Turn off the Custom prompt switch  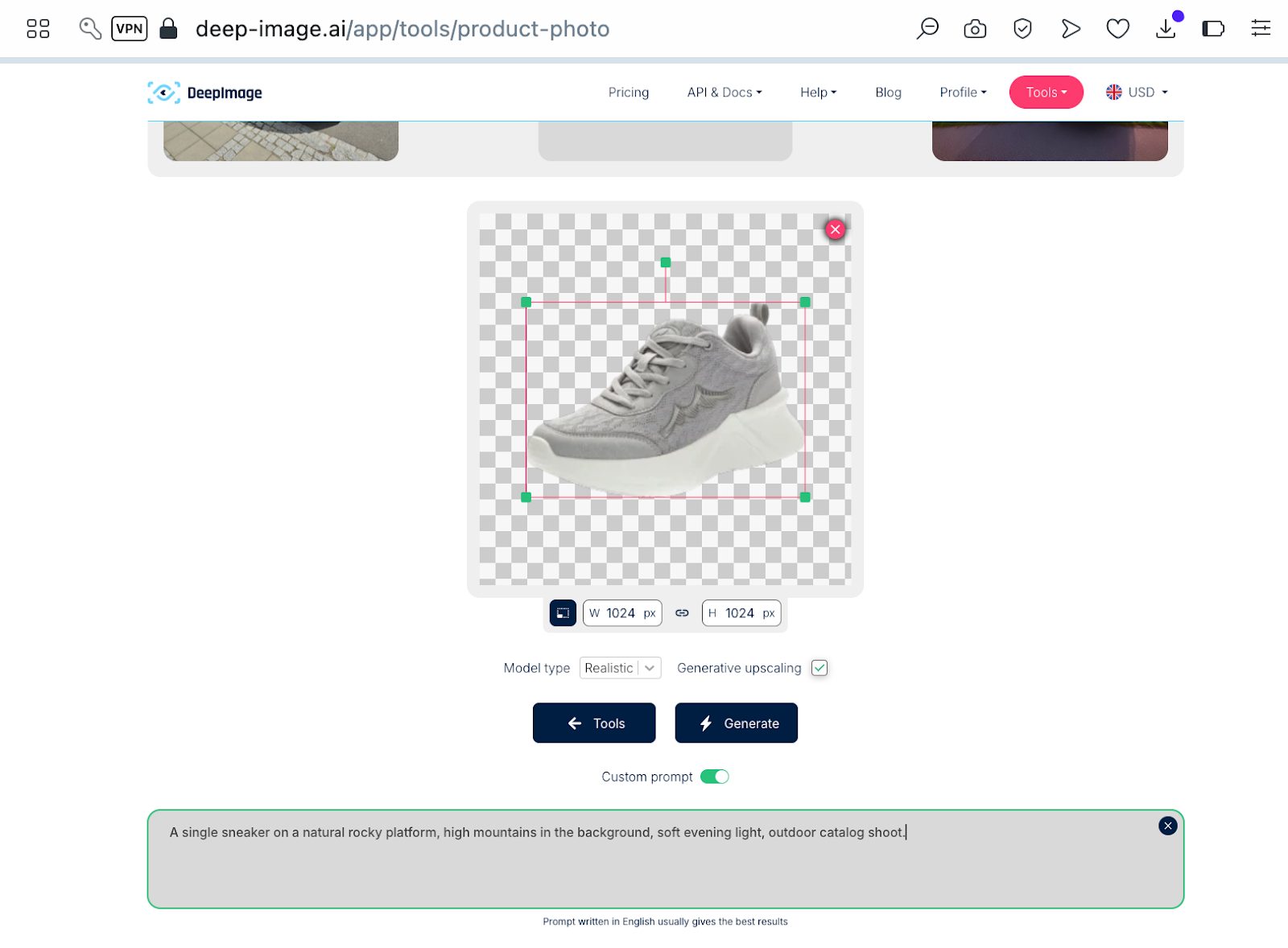714,777
